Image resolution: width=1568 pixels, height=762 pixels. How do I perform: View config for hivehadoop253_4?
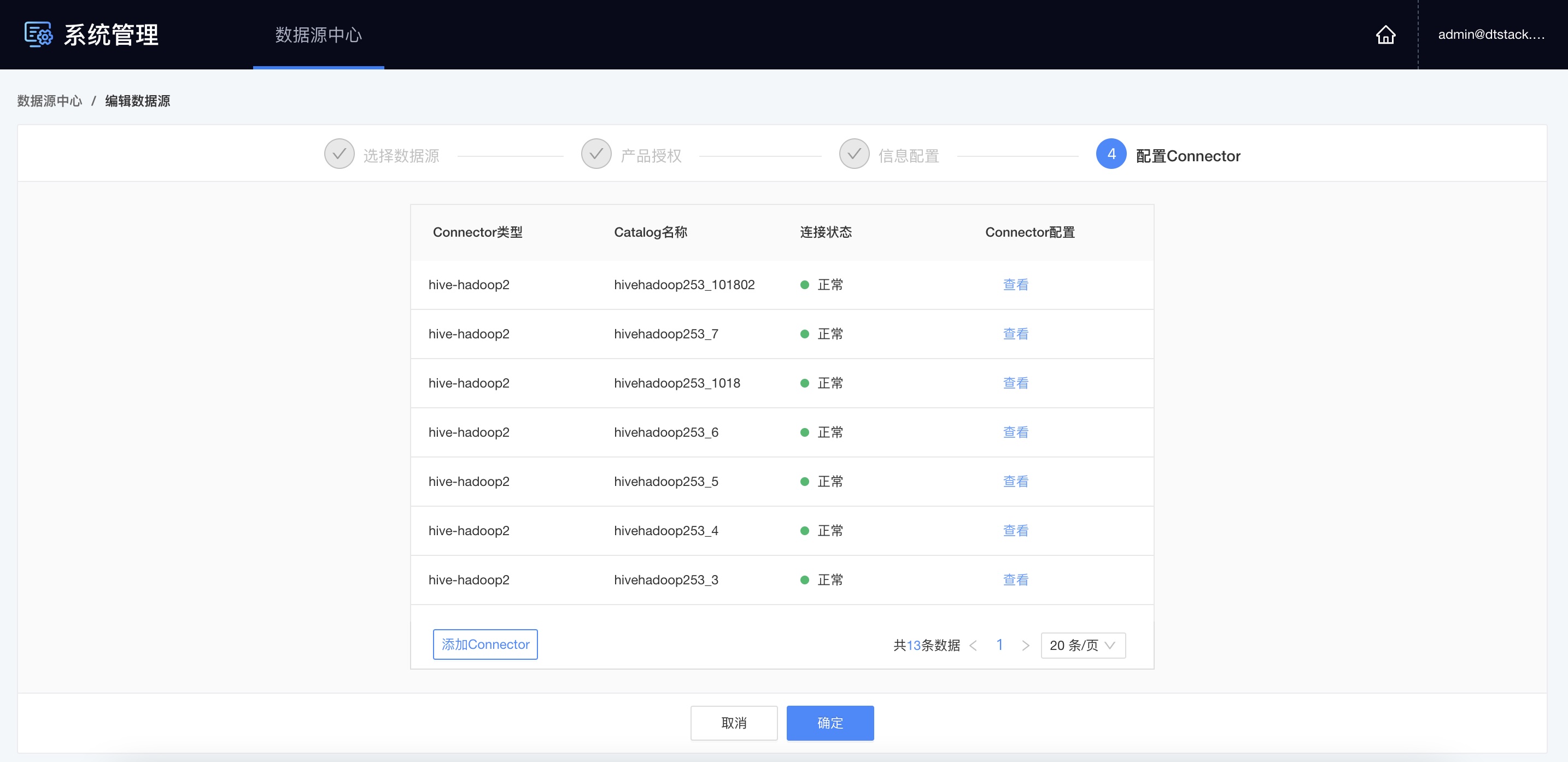tap(1015, 531)
